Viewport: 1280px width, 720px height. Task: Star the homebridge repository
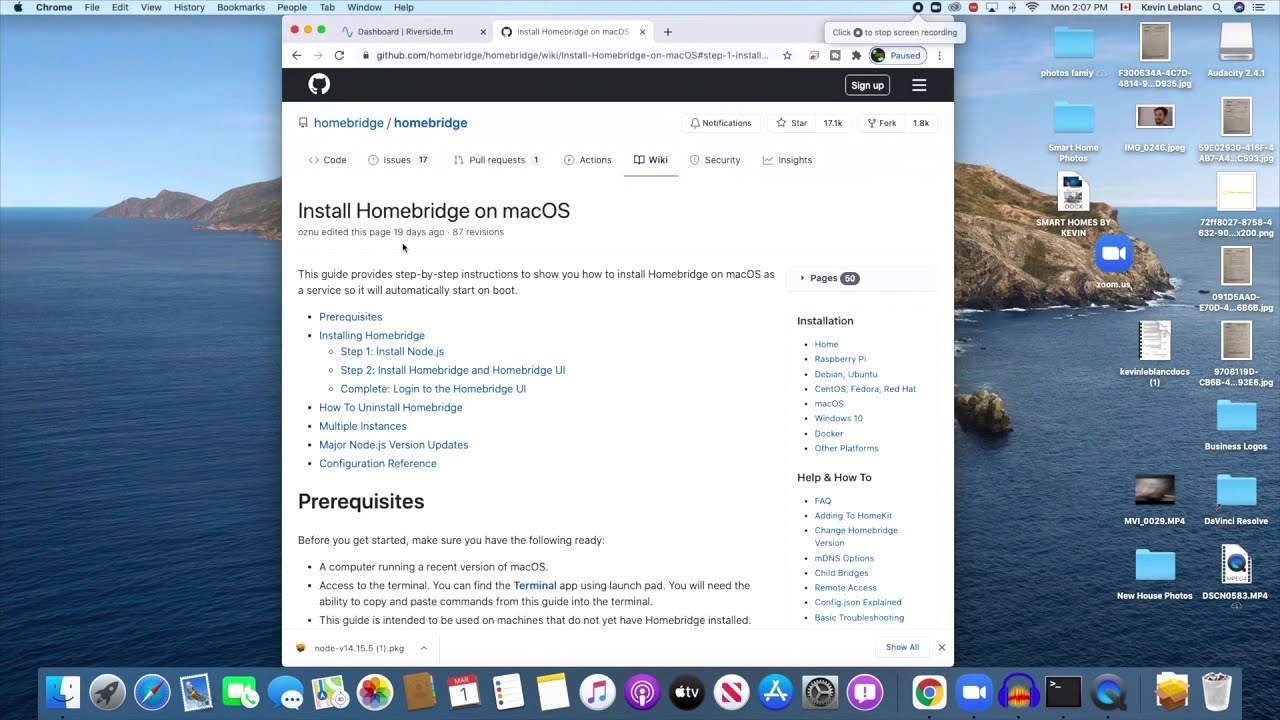point(792,123)
